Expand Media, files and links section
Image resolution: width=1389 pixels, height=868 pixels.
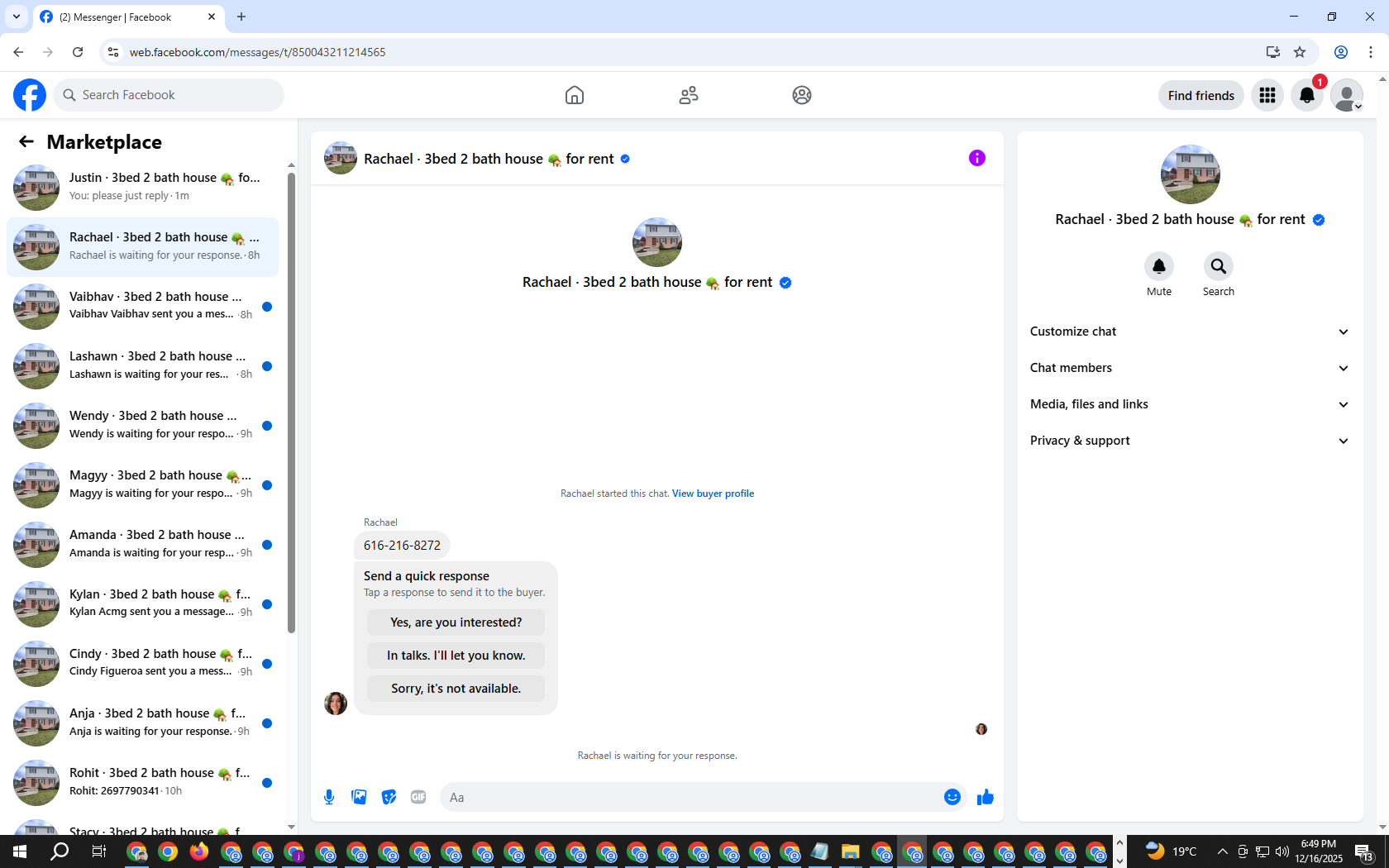pos(1190,404)
